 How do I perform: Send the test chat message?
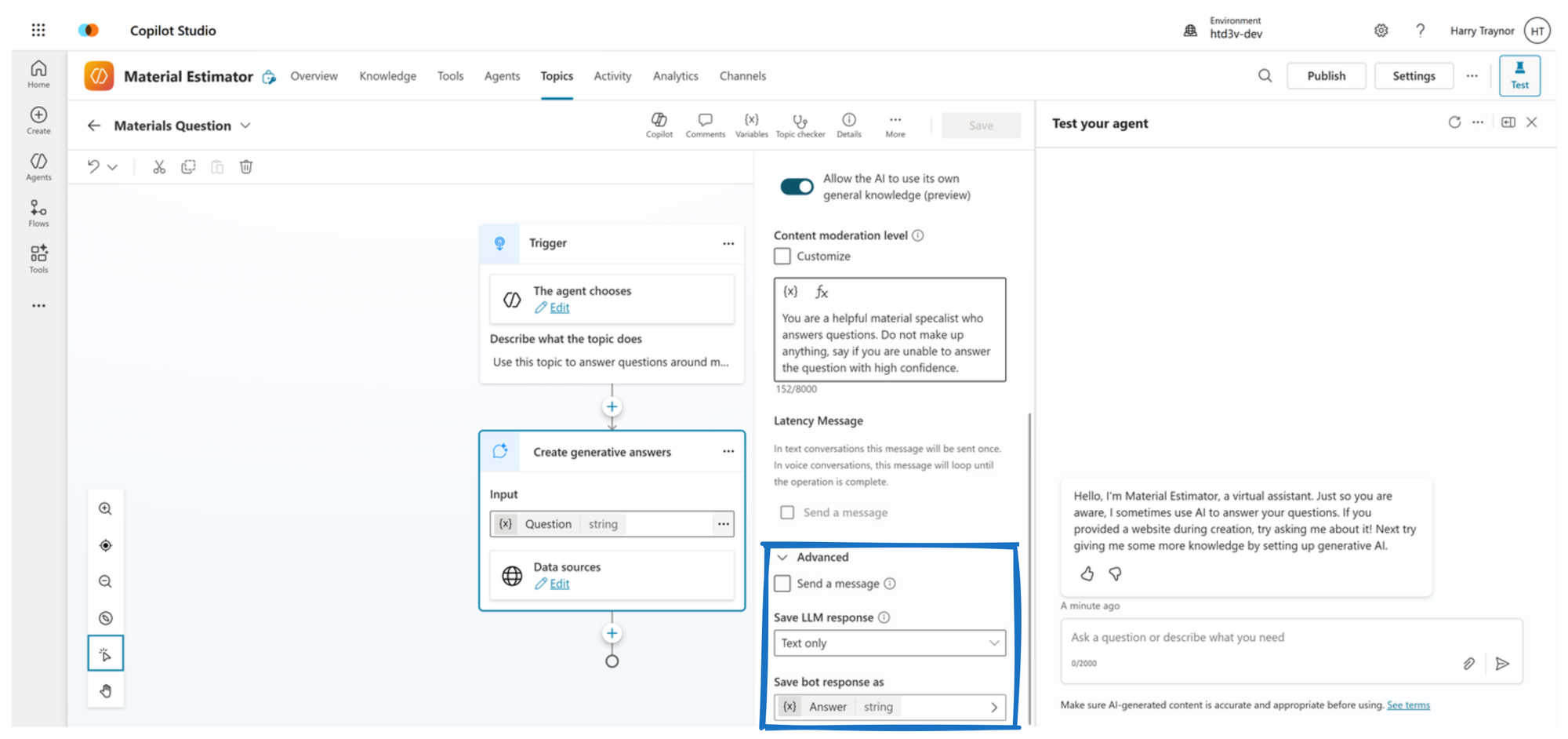point(1502,664)
